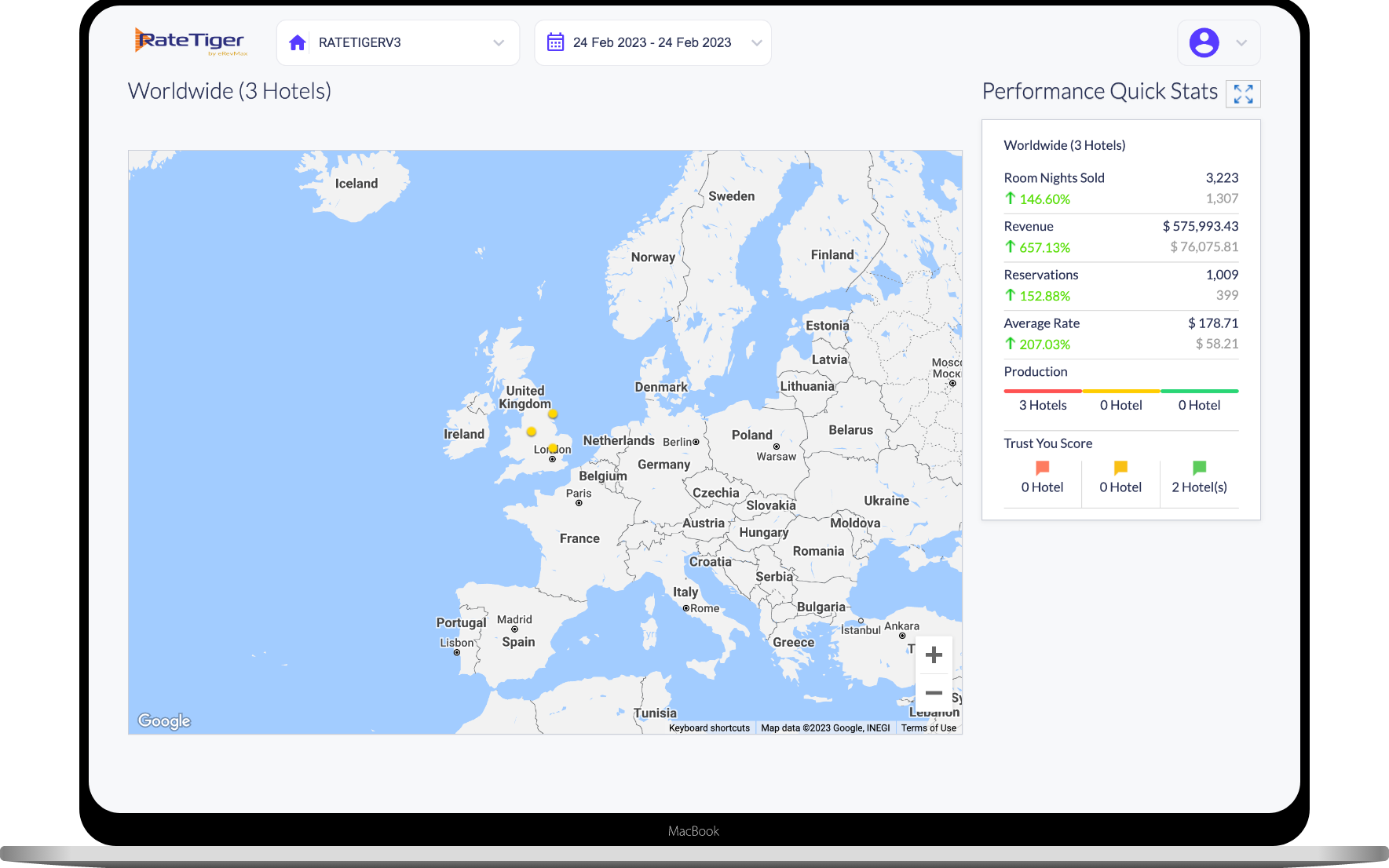Open the Terms of Use link
The image size is (1389, 868).
click(928, 728)
